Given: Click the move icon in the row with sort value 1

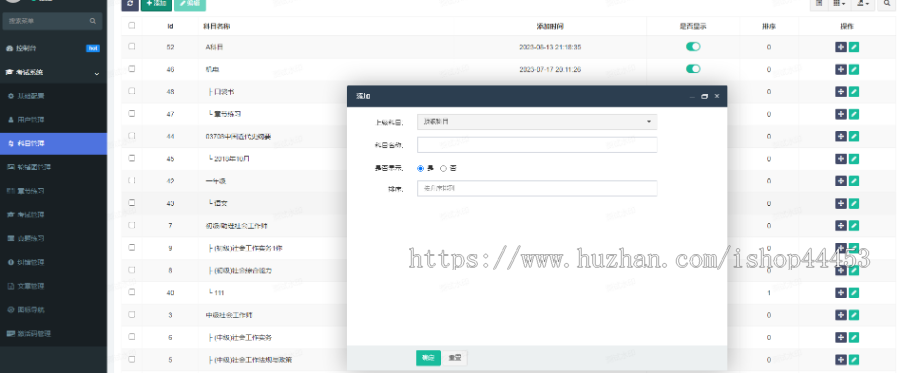Looking at the screenshot, I should pos(841,293).
